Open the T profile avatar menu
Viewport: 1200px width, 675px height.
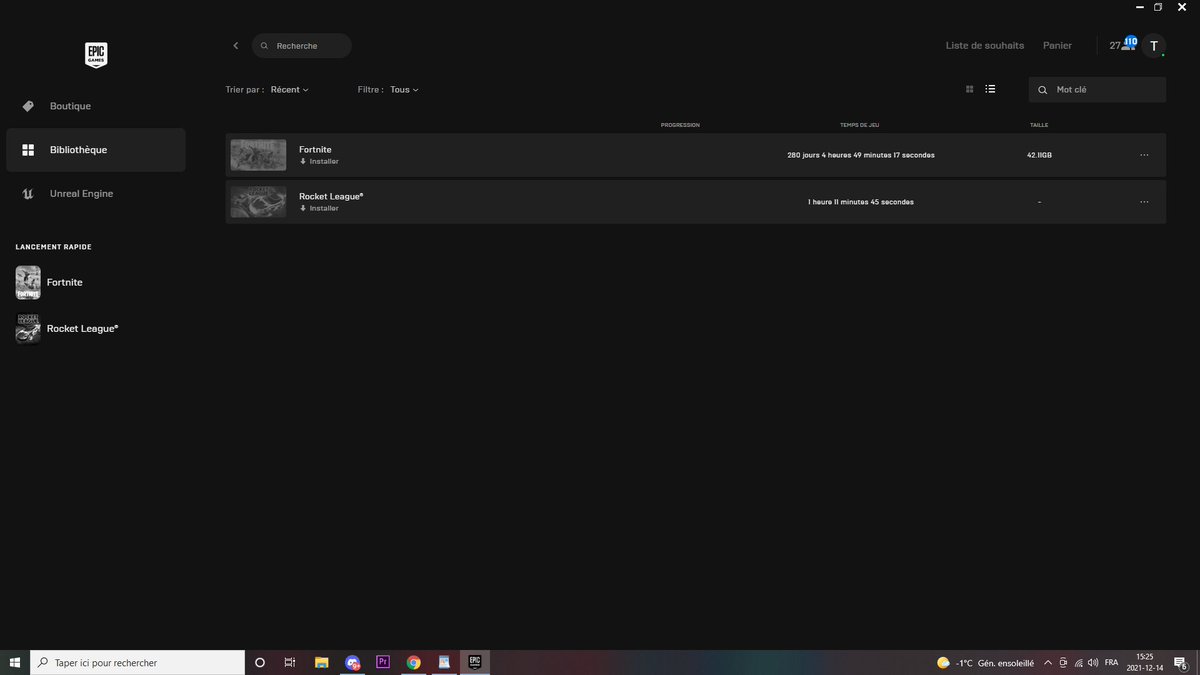point(1154,46)
